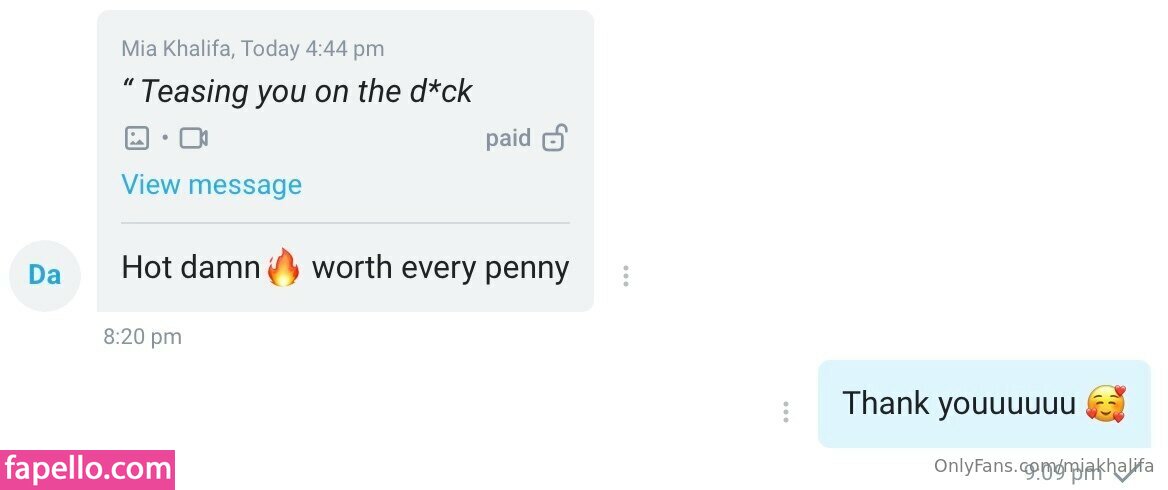Click the fire emoji in the message
Viewport: 1168px width, 490px height.
284,267
